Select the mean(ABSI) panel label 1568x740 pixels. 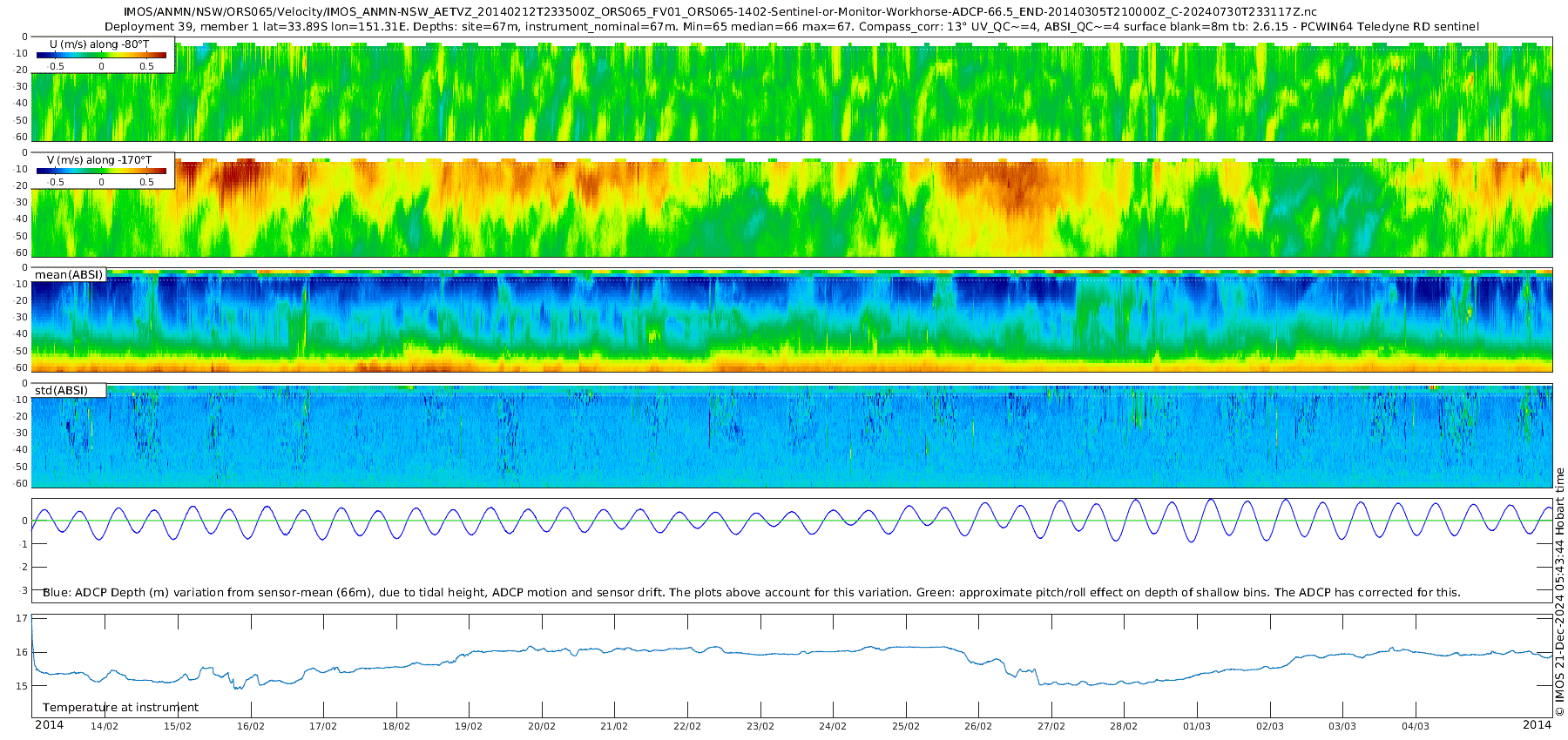69,275
